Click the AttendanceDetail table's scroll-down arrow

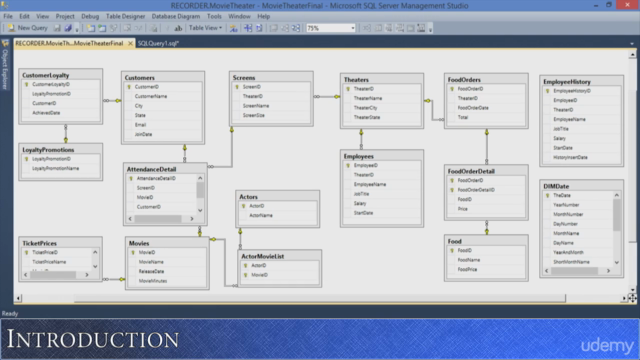point(200,210)
